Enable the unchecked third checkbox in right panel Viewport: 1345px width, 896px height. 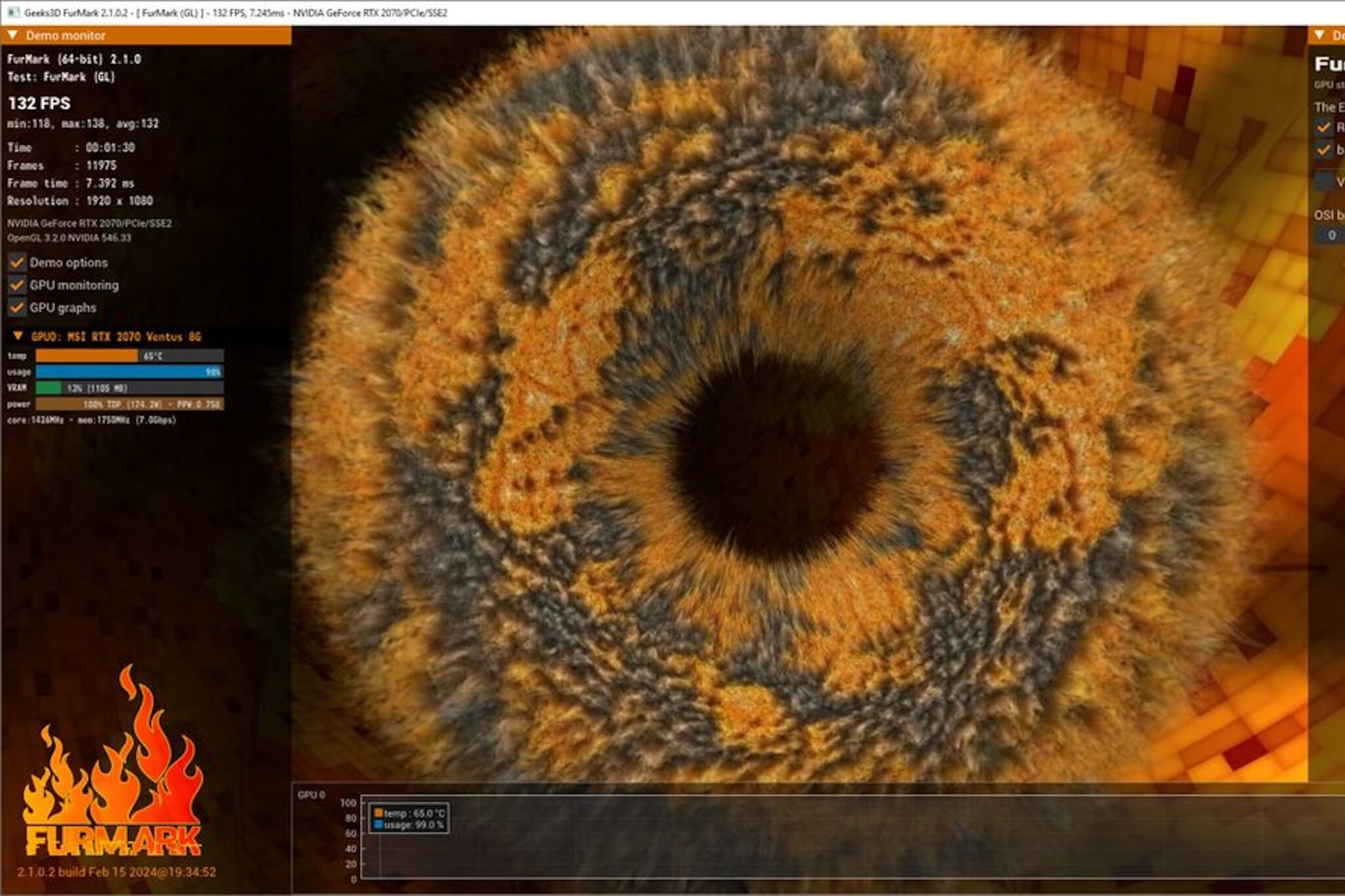click(1324, 181)
